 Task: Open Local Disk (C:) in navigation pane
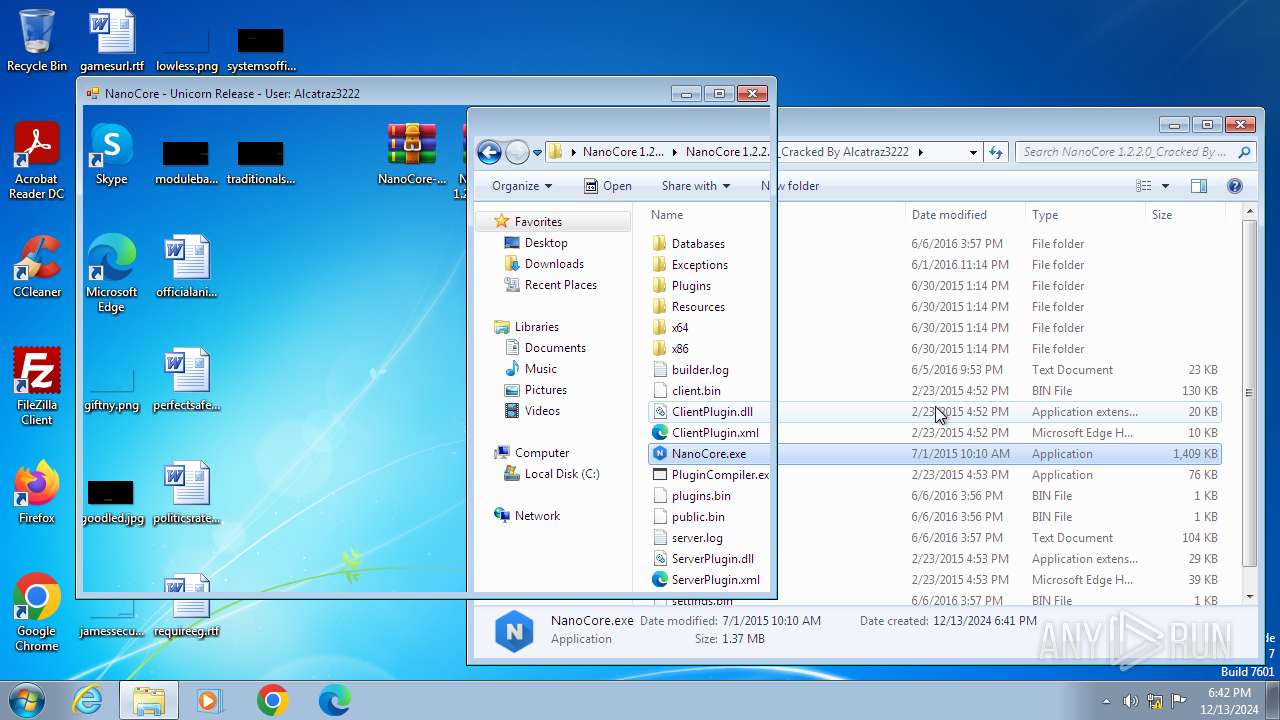(562, 474)
